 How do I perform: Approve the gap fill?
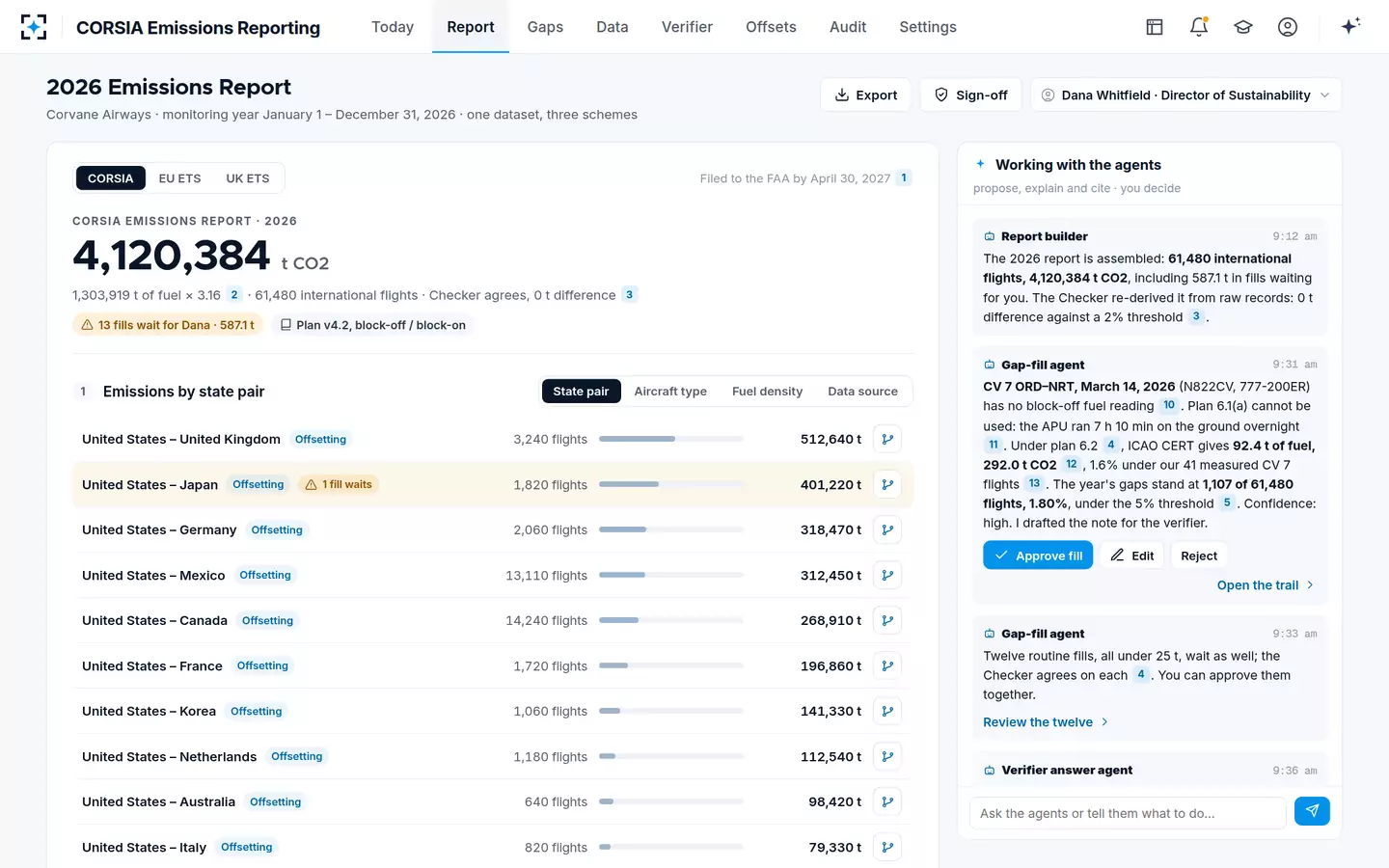1038,556
